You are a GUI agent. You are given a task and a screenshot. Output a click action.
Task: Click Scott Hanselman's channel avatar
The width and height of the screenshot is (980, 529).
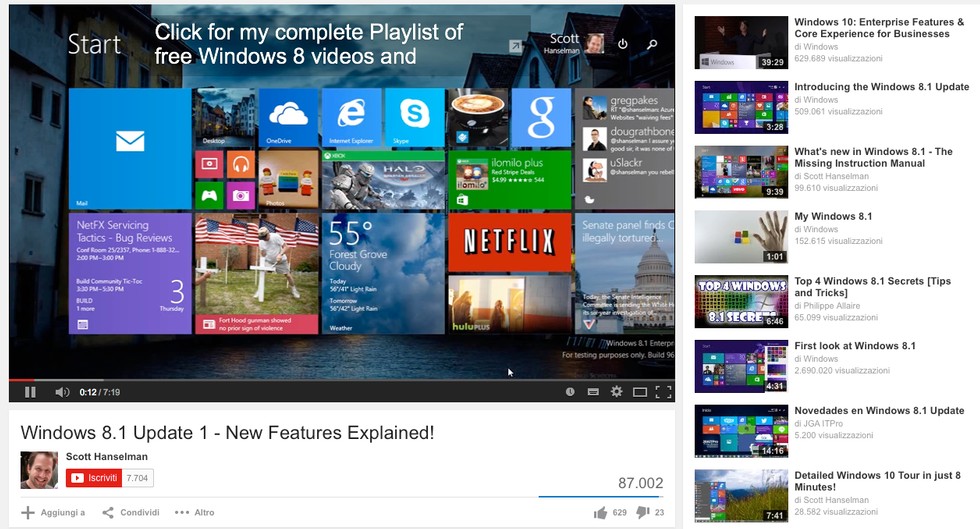click(x=39, y=470)
